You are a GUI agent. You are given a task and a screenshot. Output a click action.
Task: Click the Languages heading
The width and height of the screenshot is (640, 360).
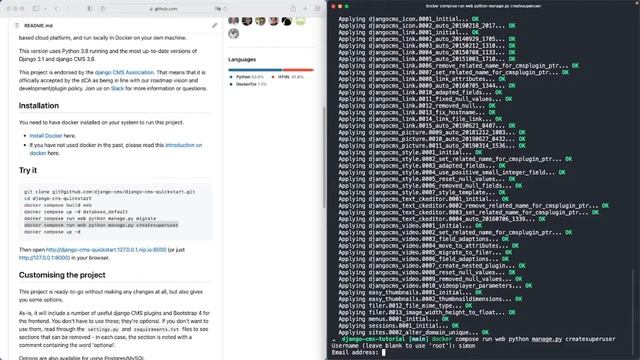click(x=242, y=59)
